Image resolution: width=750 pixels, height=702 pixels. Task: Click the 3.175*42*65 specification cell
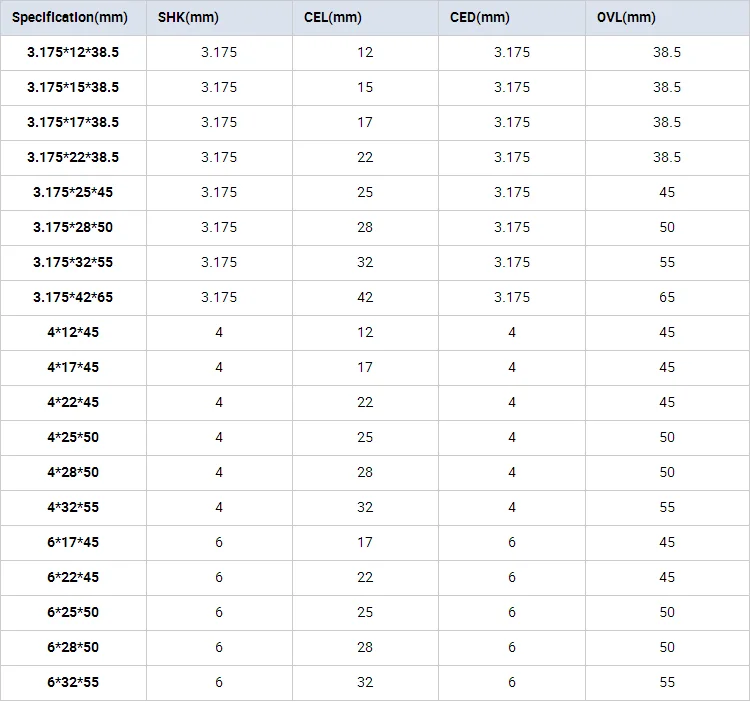click(73, 297)
